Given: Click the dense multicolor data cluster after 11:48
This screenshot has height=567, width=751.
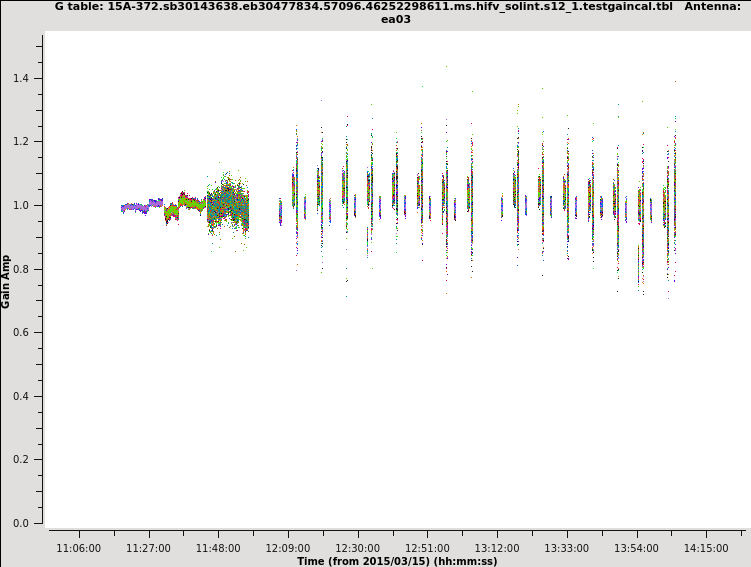Looking at the screenshot, I should [229, 205].
